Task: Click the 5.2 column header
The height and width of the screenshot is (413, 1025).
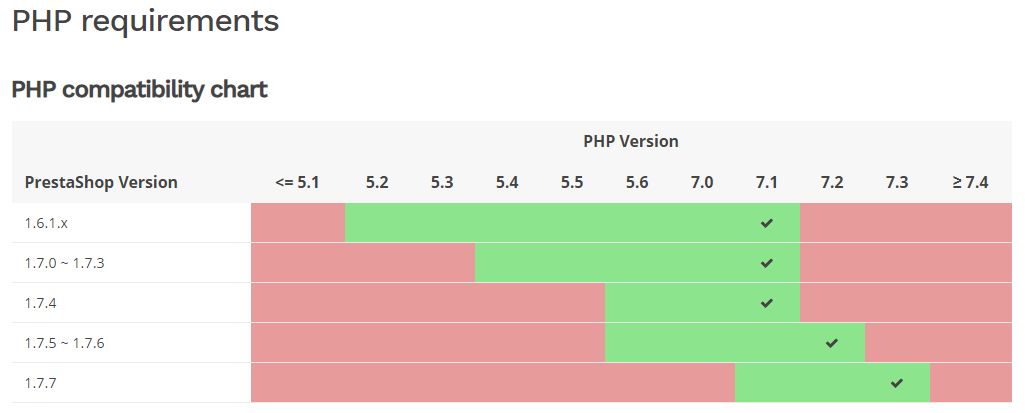Action: click(377, 182)
